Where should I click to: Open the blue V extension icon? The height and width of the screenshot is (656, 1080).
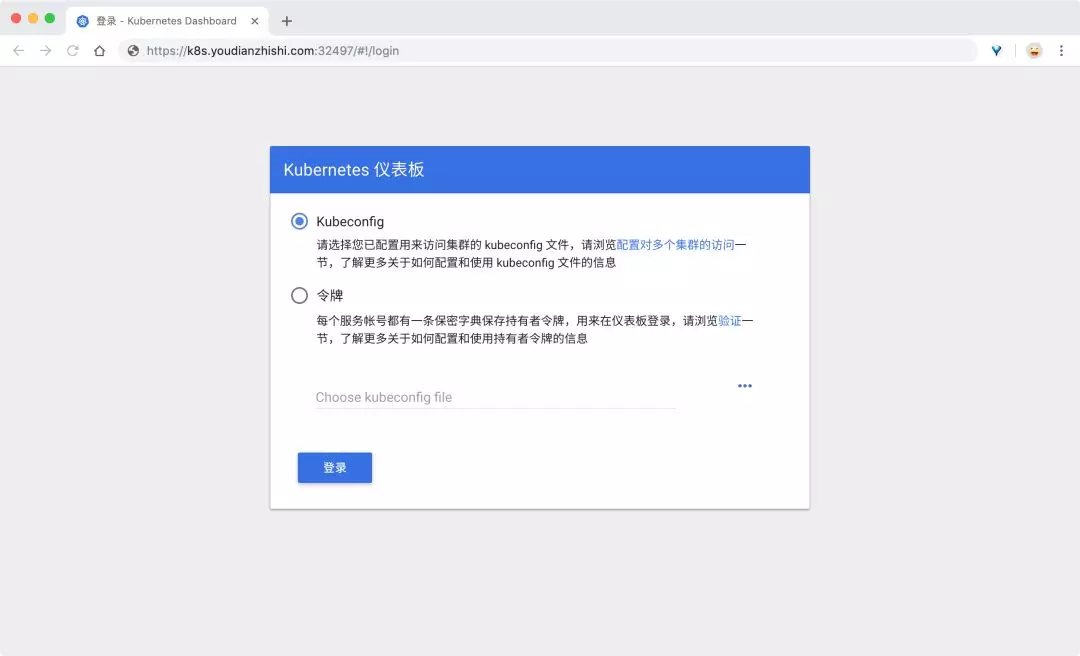(x=996, y=50)
